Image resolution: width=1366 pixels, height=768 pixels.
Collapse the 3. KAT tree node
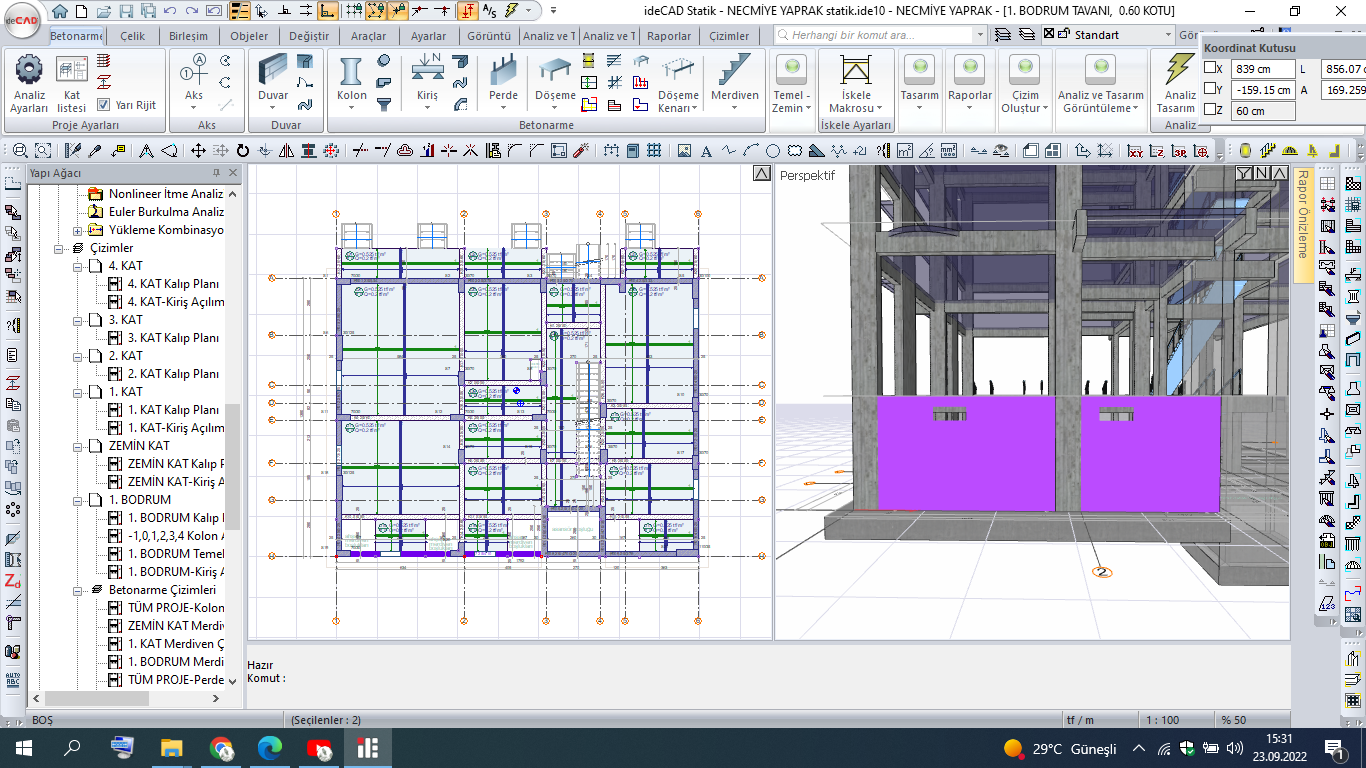[x=78, y=320]
